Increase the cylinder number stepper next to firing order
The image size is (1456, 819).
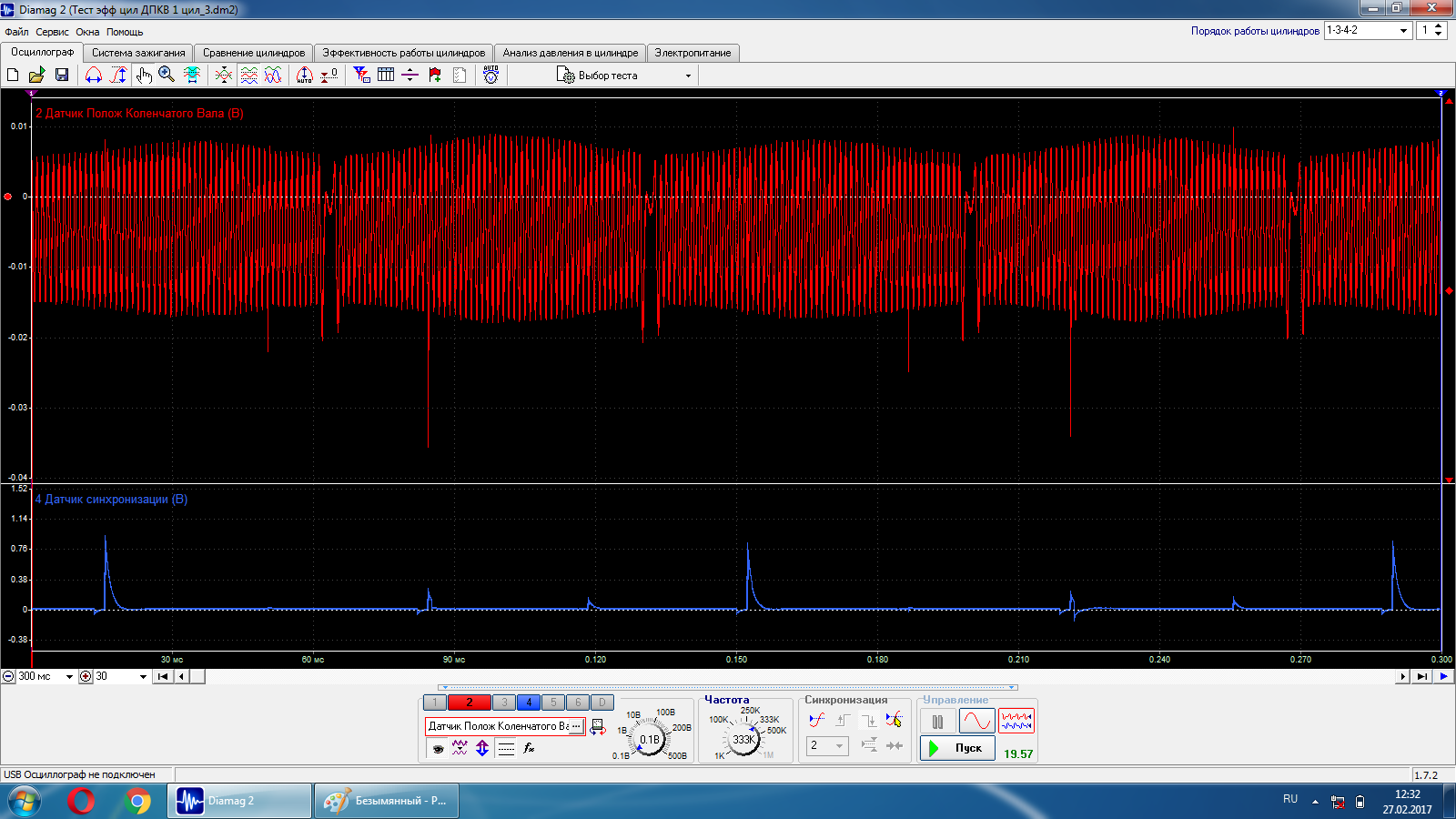pyautogui.click(x=1438, y=25)
